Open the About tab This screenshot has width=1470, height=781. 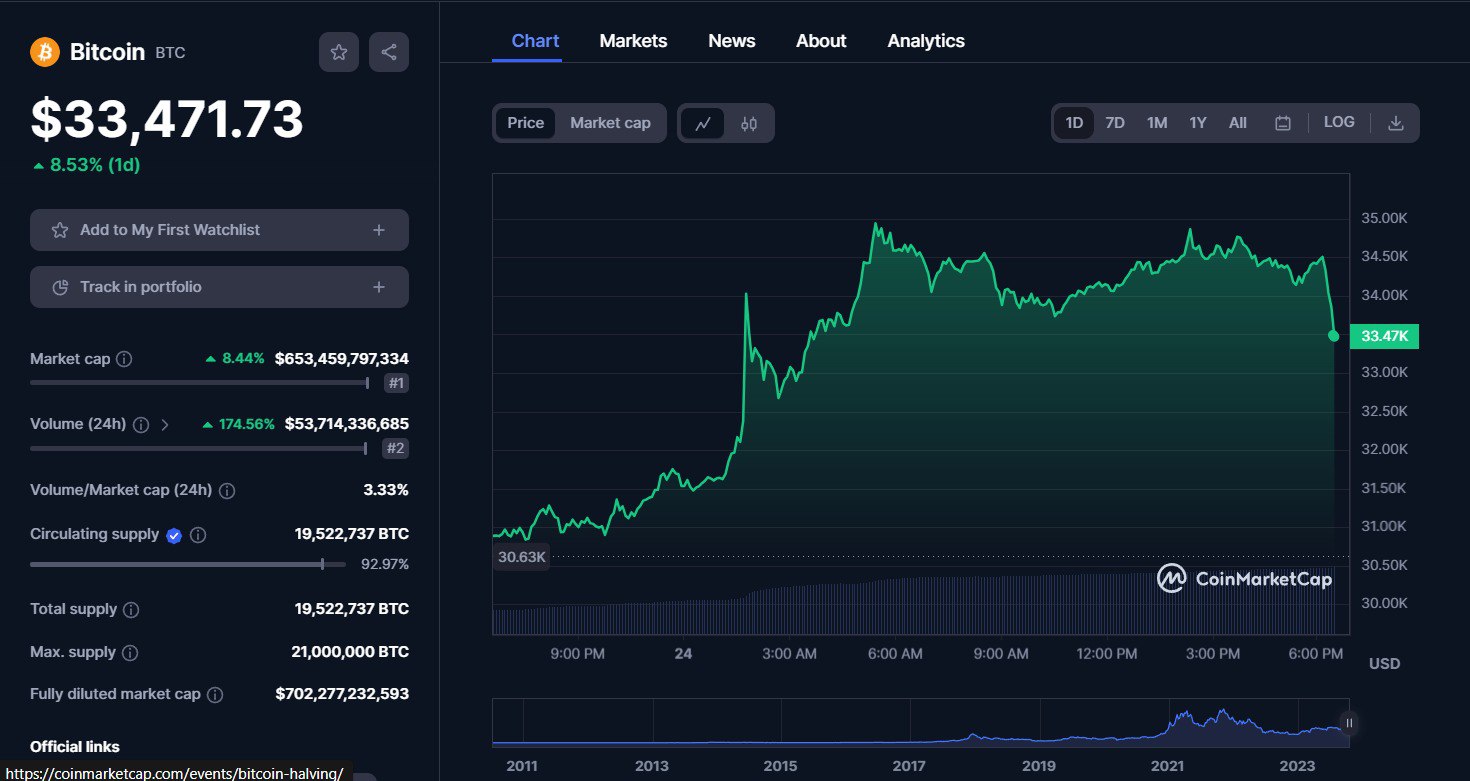[x=821, y=41]
